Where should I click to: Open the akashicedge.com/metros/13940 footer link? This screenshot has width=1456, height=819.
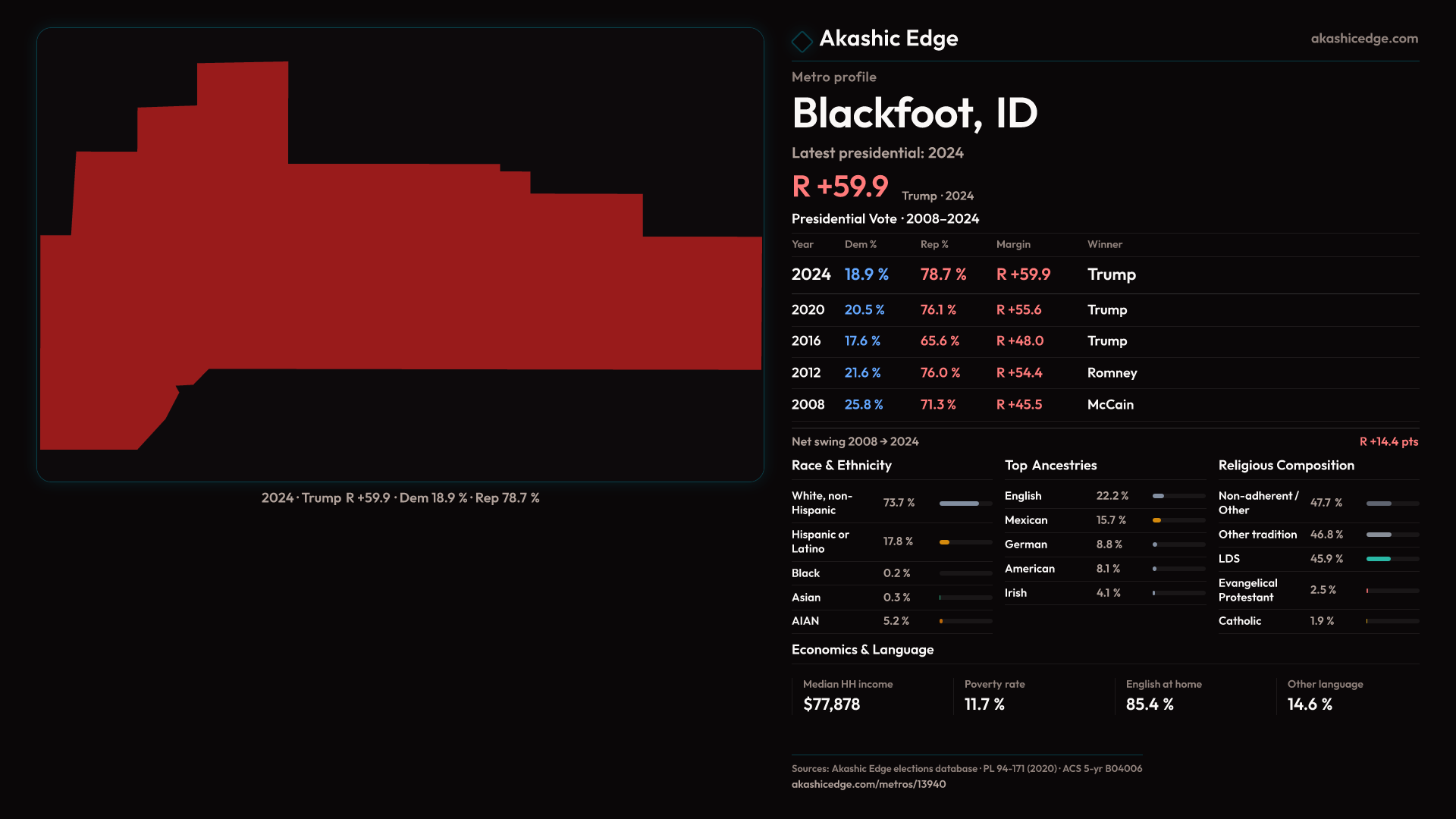click(x=868, y=784)
